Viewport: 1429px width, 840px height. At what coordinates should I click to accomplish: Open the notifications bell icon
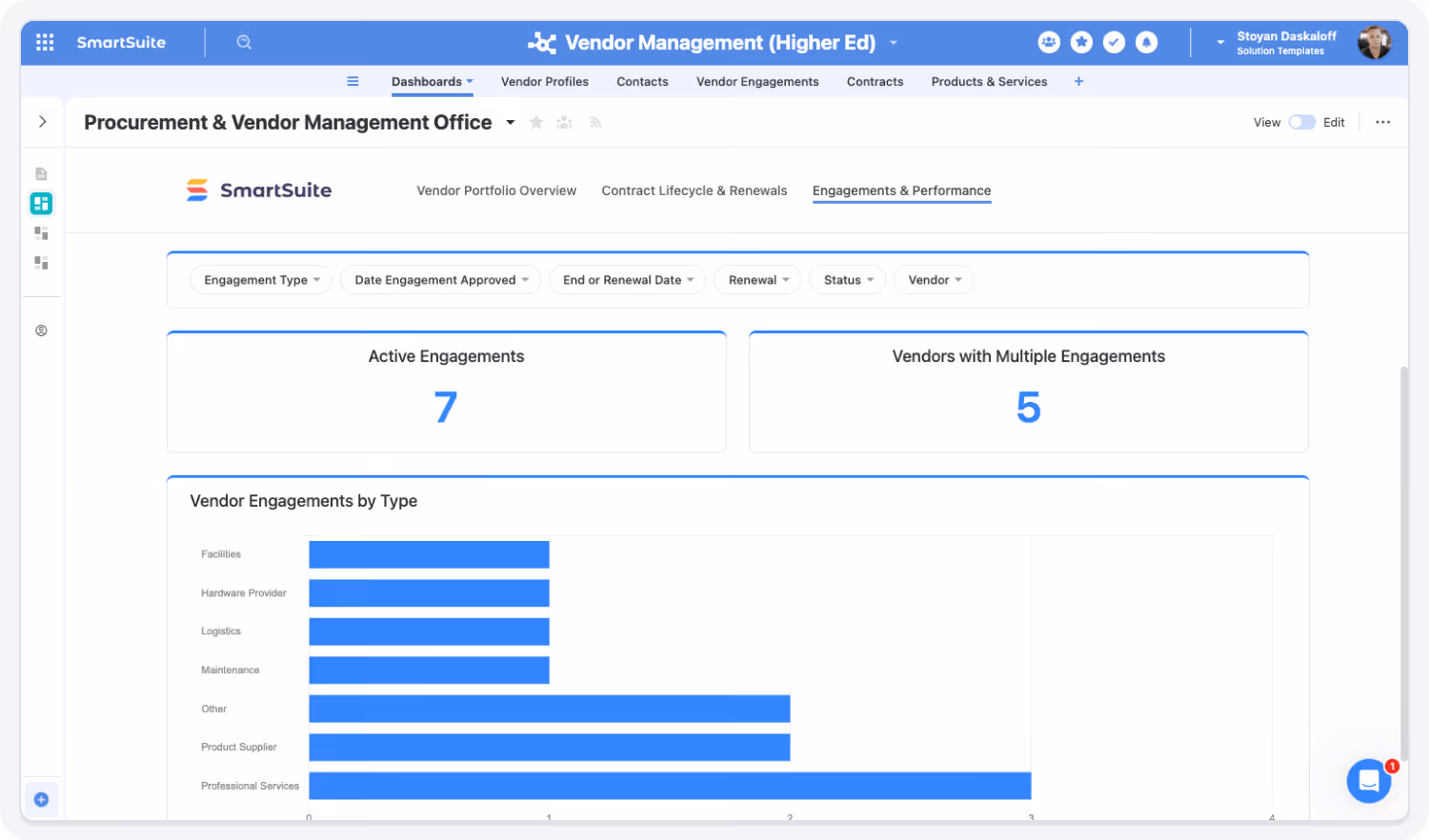1147,42
